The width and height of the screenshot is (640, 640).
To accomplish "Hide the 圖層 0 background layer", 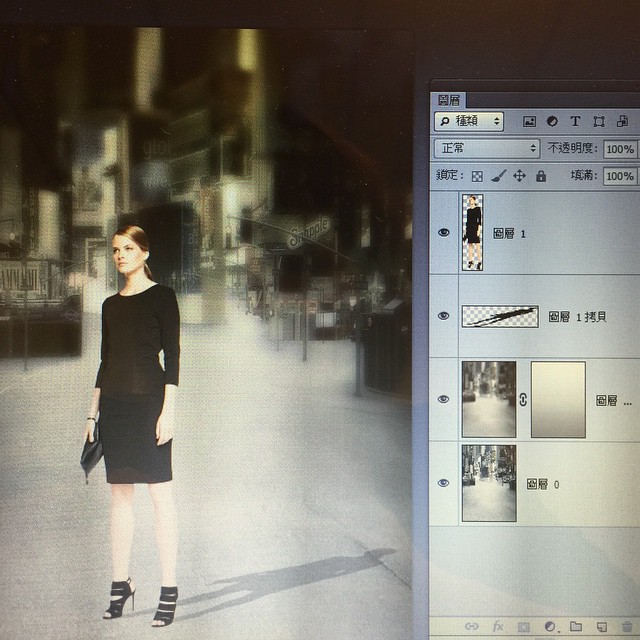I will pos(444,484).
